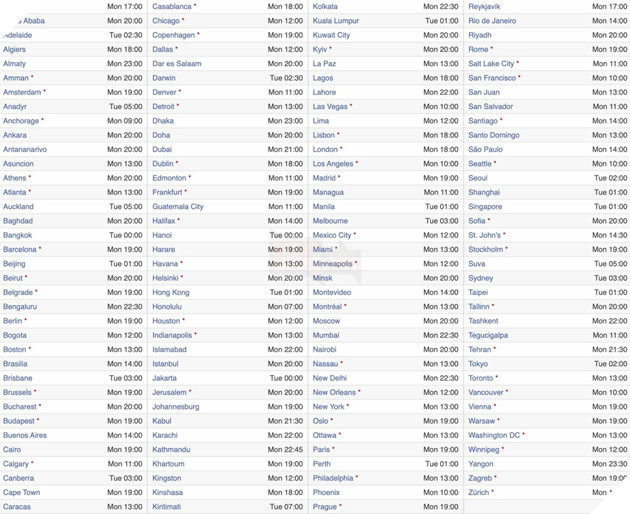Open the Rio de Janeiro link
The height and width of the screenshot is (514, 630).
point(492,20)
